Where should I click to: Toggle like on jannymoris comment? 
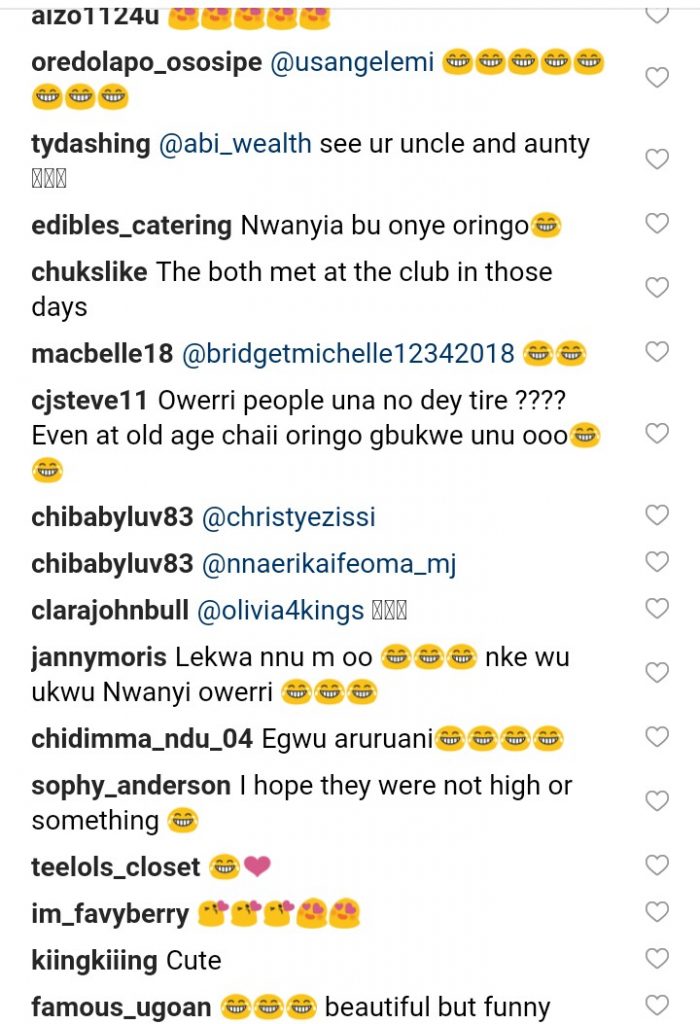click(x=656, y=673)
